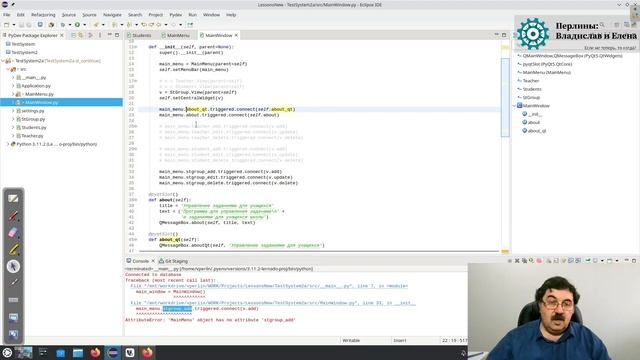
Task: Switch to the Git Staging tab
Action: coord(173,261)
